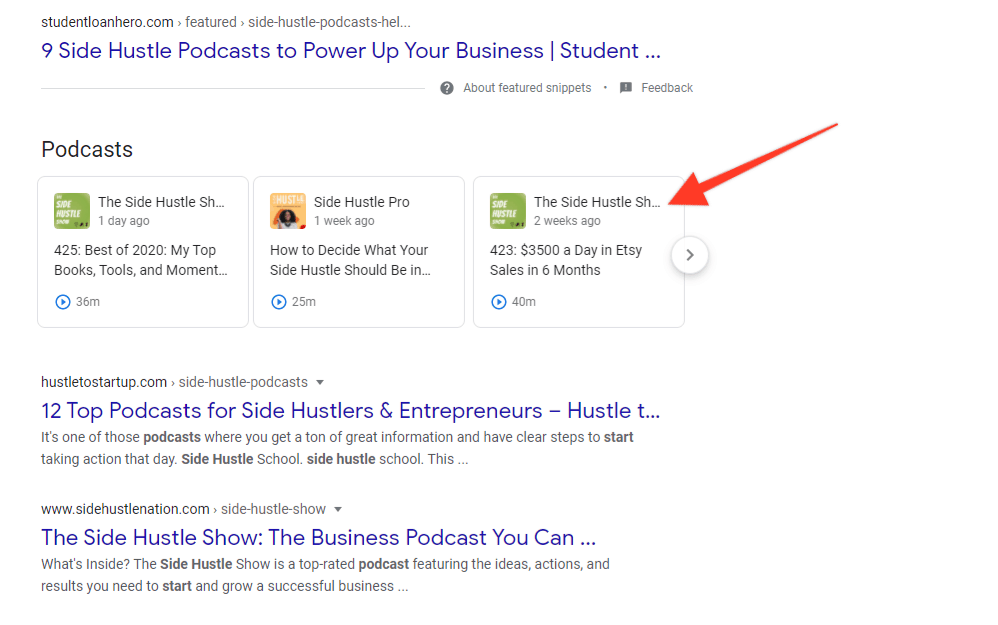Click the '2 weeks ago' date text
The image size is (998, 625).
click(x=567, y=221)
